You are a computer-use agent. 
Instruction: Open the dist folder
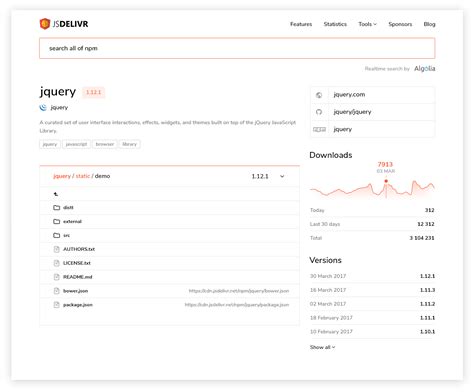click(68, 208)
